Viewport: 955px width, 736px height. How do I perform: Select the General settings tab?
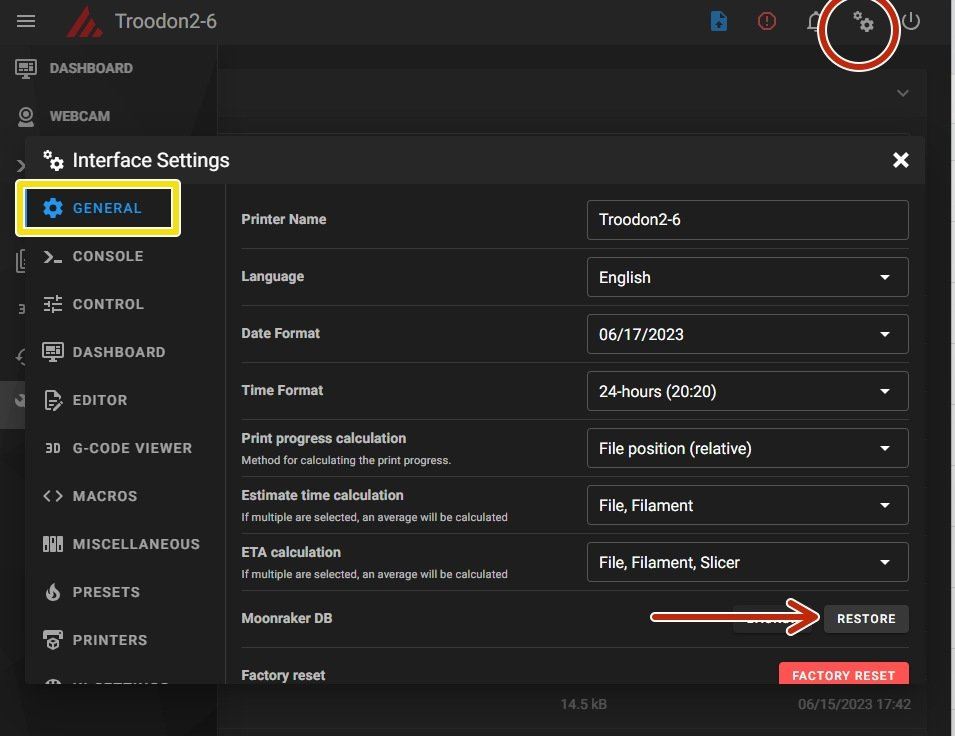click(98, 208)
